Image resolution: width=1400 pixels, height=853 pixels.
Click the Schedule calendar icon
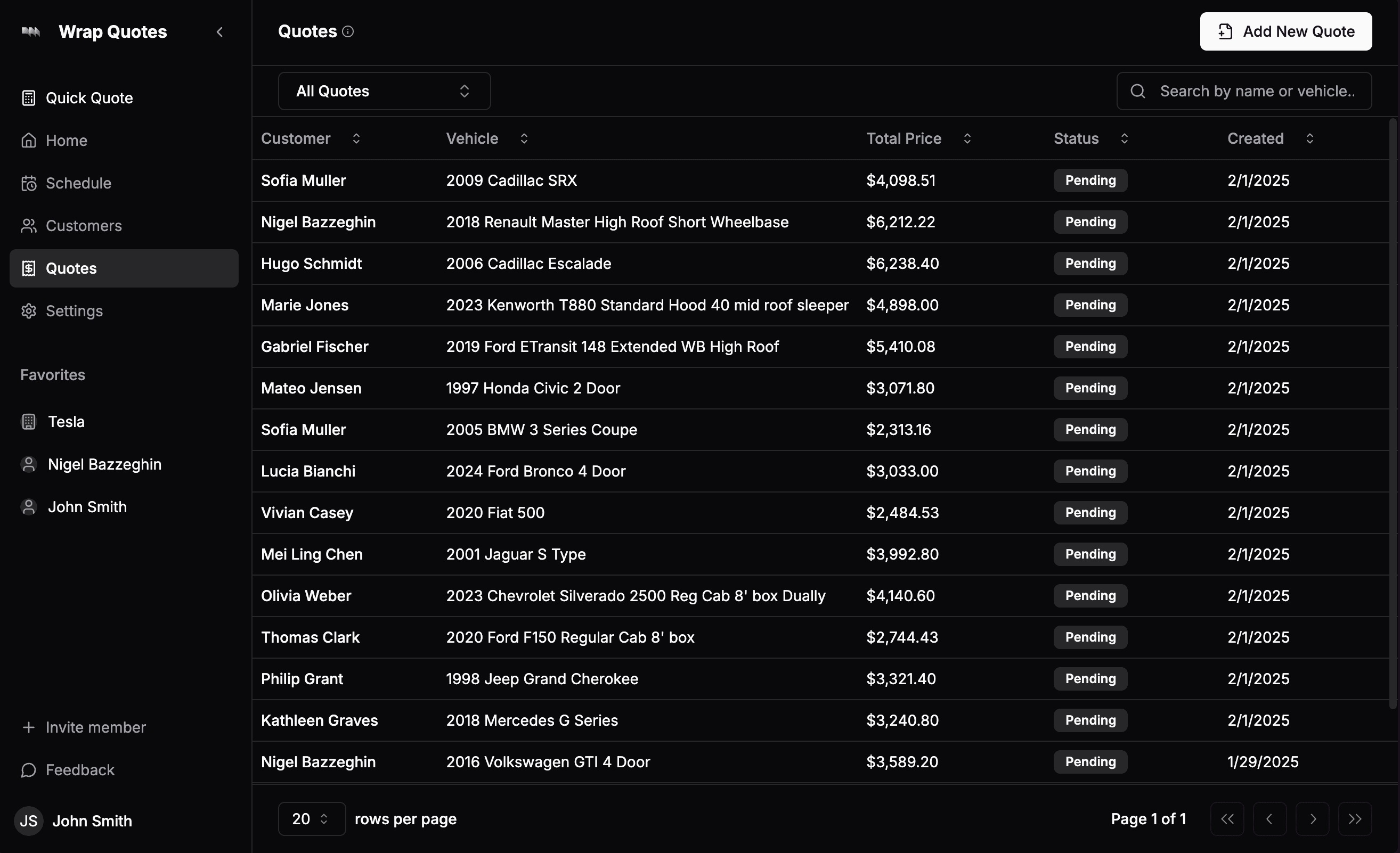pyautogui.click(x=28, y=183)
